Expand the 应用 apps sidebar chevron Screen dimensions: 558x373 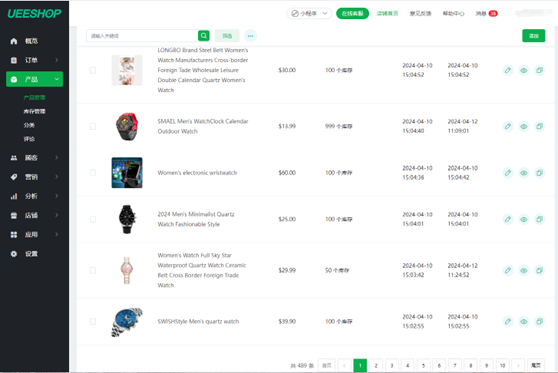[x=57, y=235]
